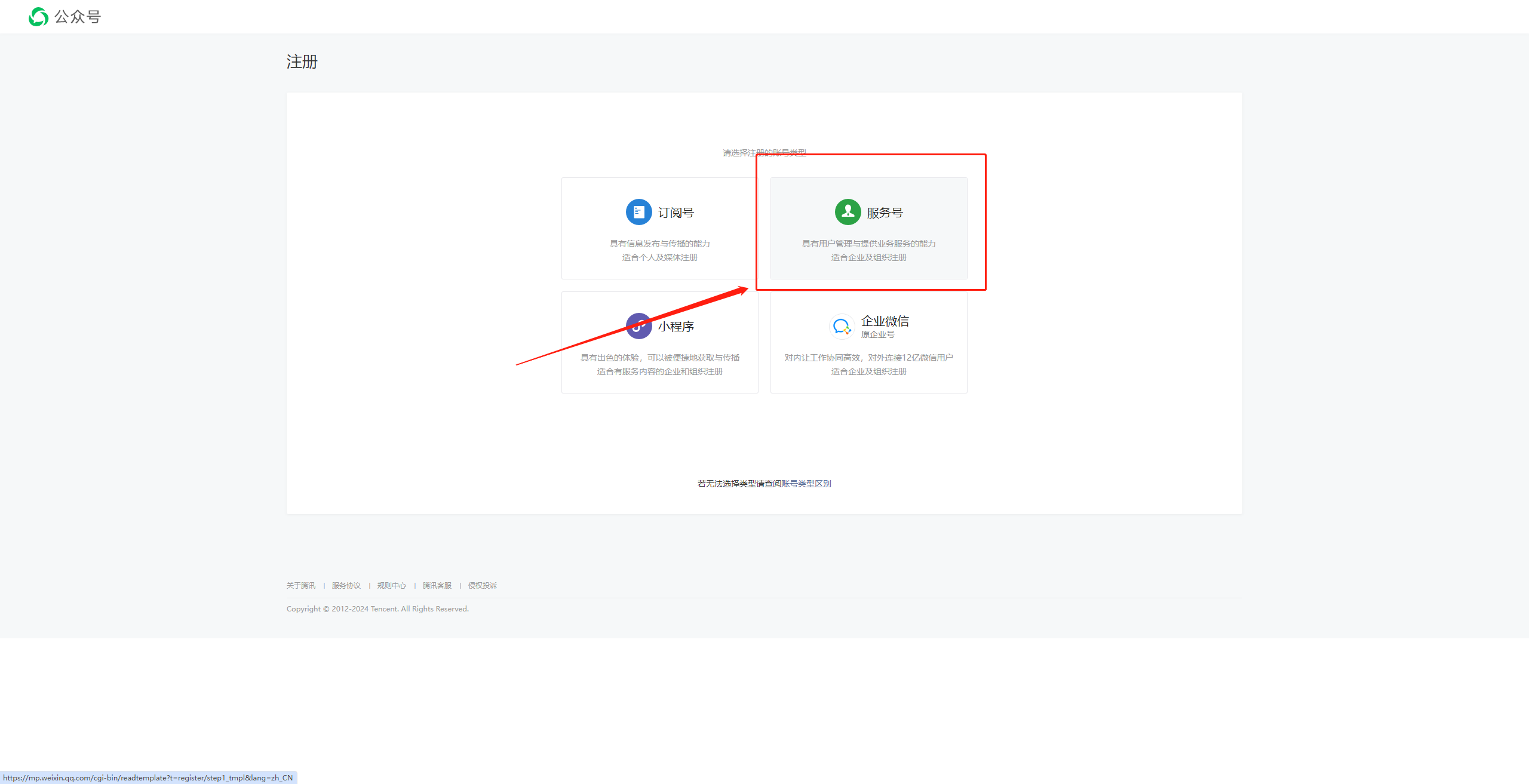The width and height of the screenshot is (1529, 784).
Task: Click the 侵权投诉 footer link
Action: tap(482, 586)
